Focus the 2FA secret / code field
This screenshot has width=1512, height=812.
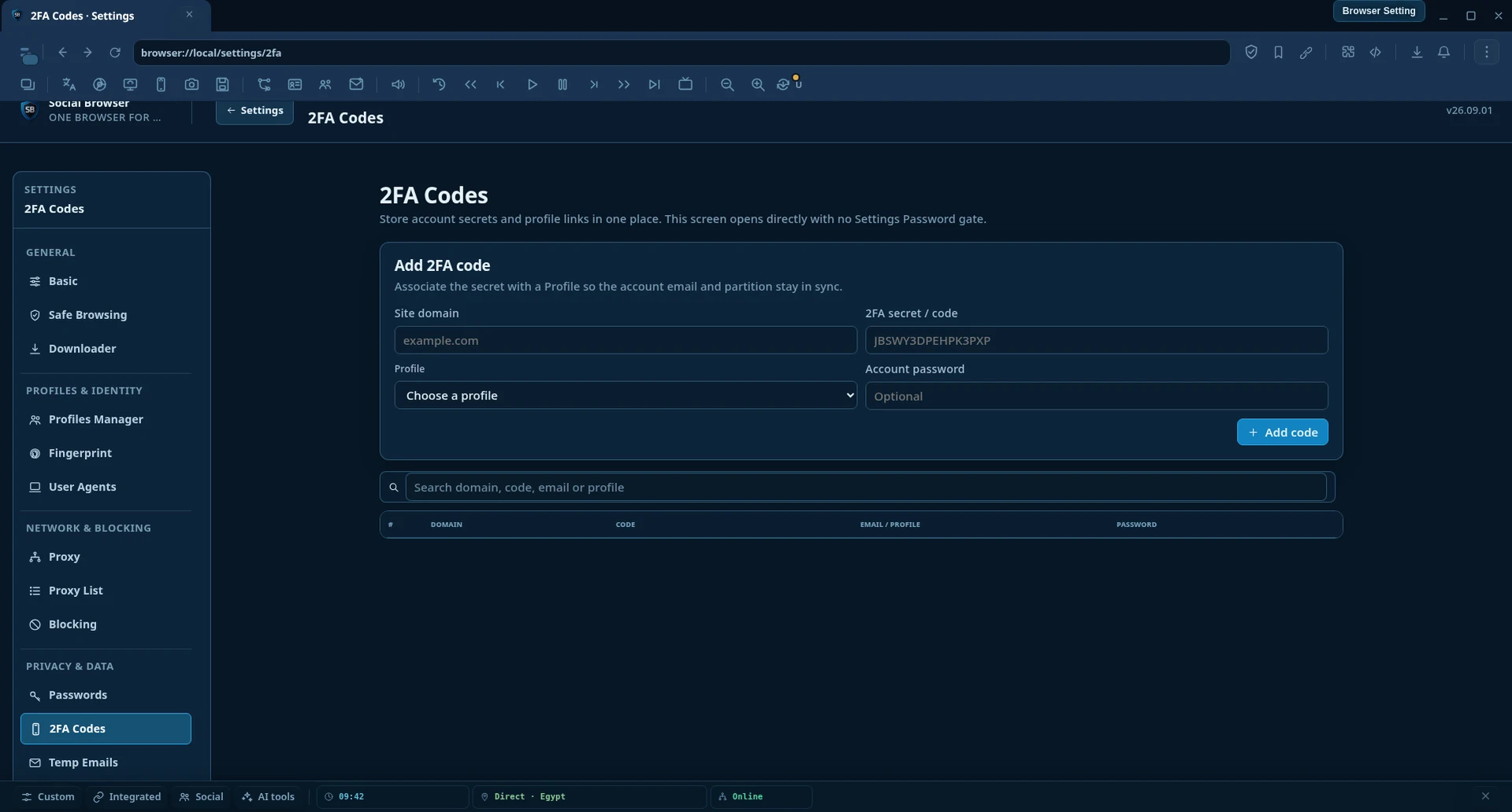[1096, 340]
